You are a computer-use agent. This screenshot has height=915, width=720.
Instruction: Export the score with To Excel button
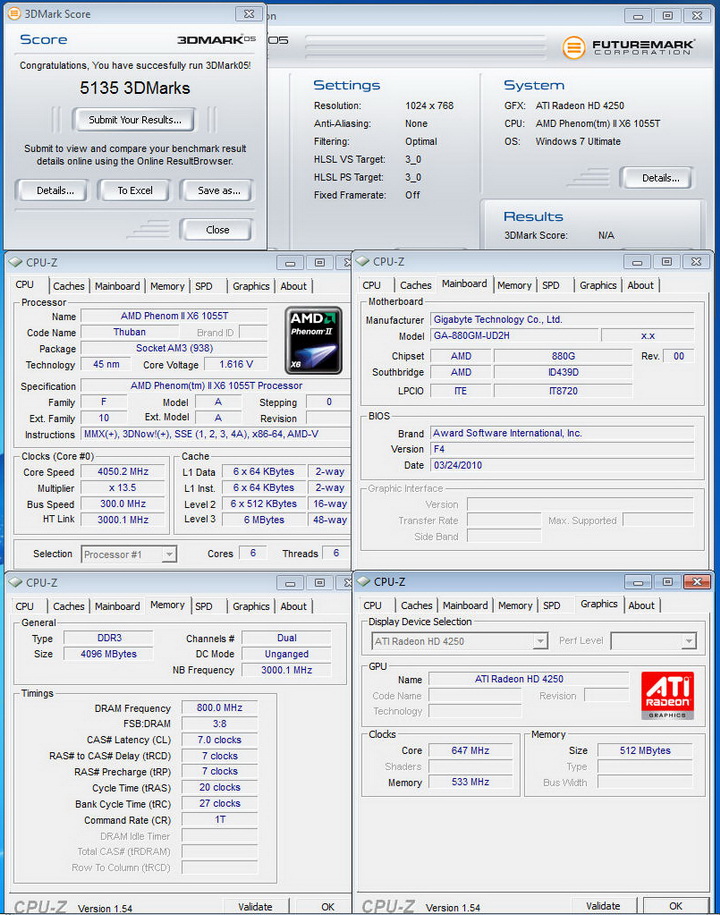coord(135,190)
